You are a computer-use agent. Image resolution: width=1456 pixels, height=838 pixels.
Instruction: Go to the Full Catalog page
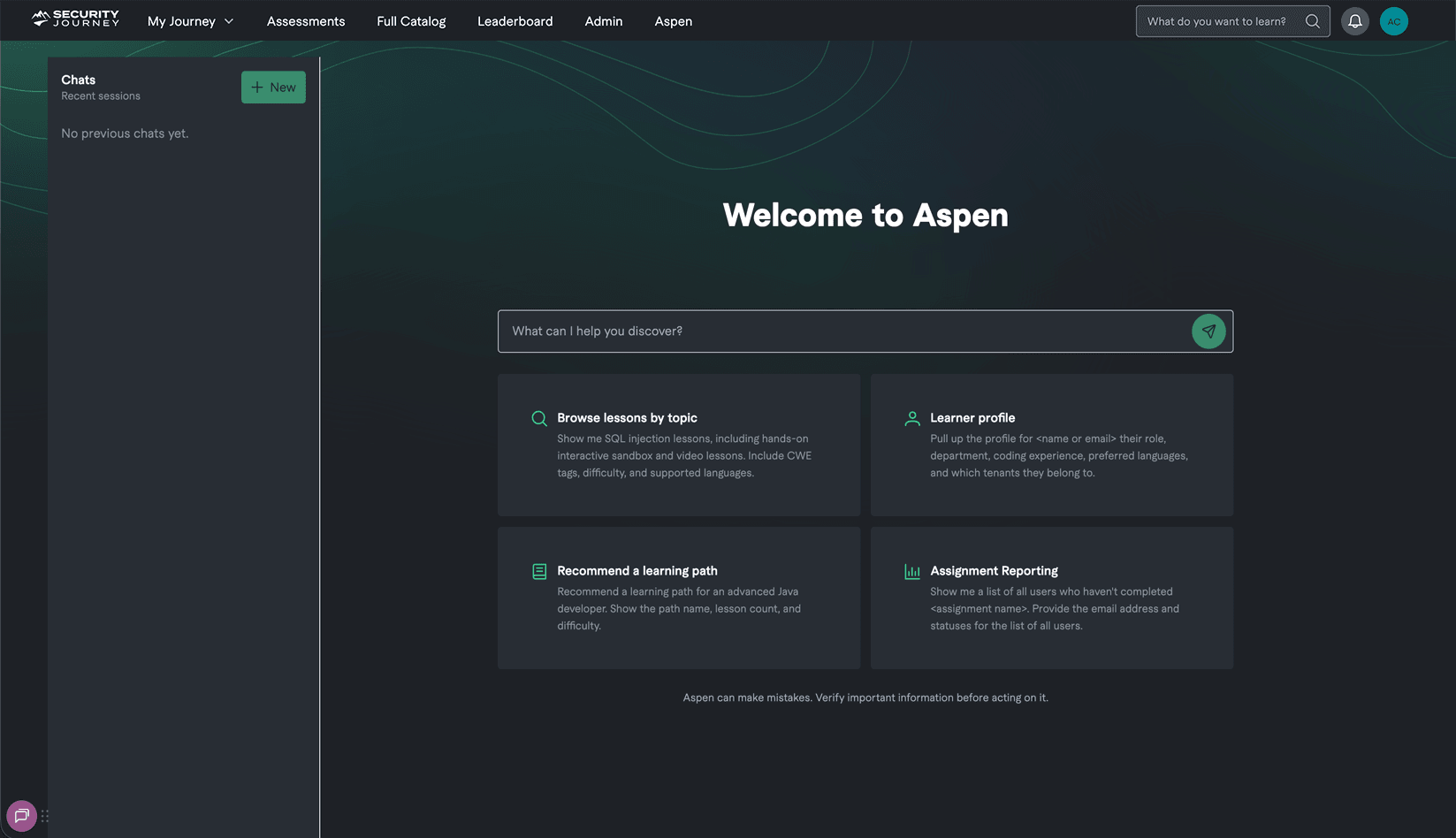coord(411,21)
